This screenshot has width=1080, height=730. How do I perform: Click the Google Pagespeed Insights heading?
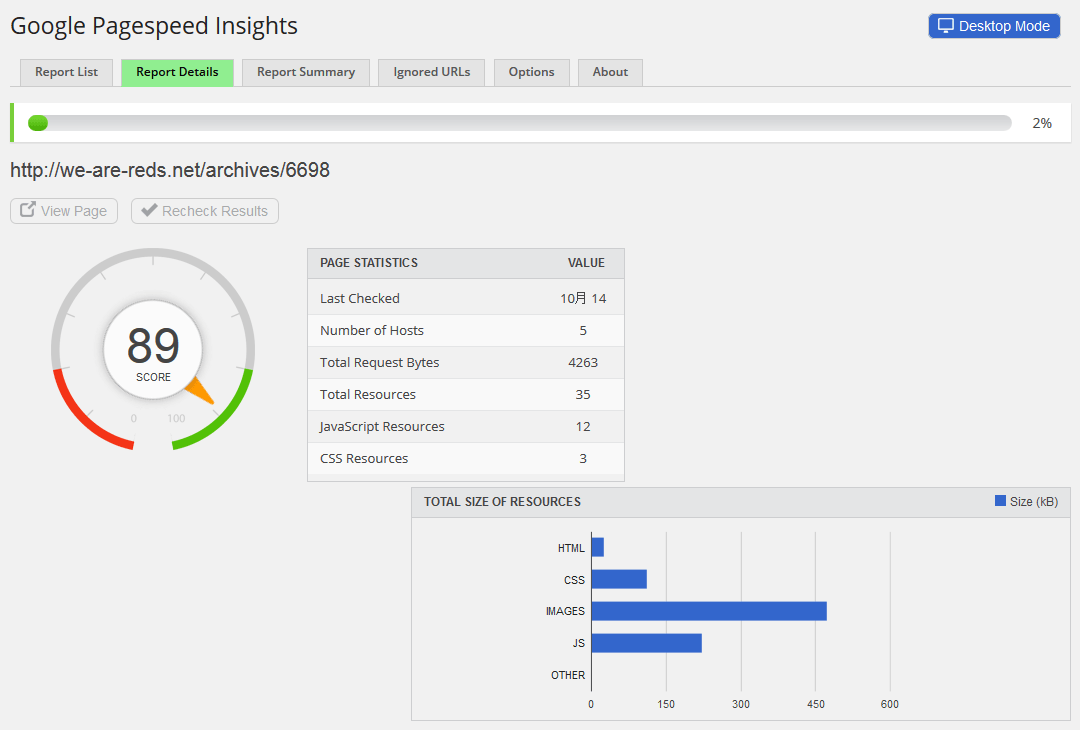(154, 26)
